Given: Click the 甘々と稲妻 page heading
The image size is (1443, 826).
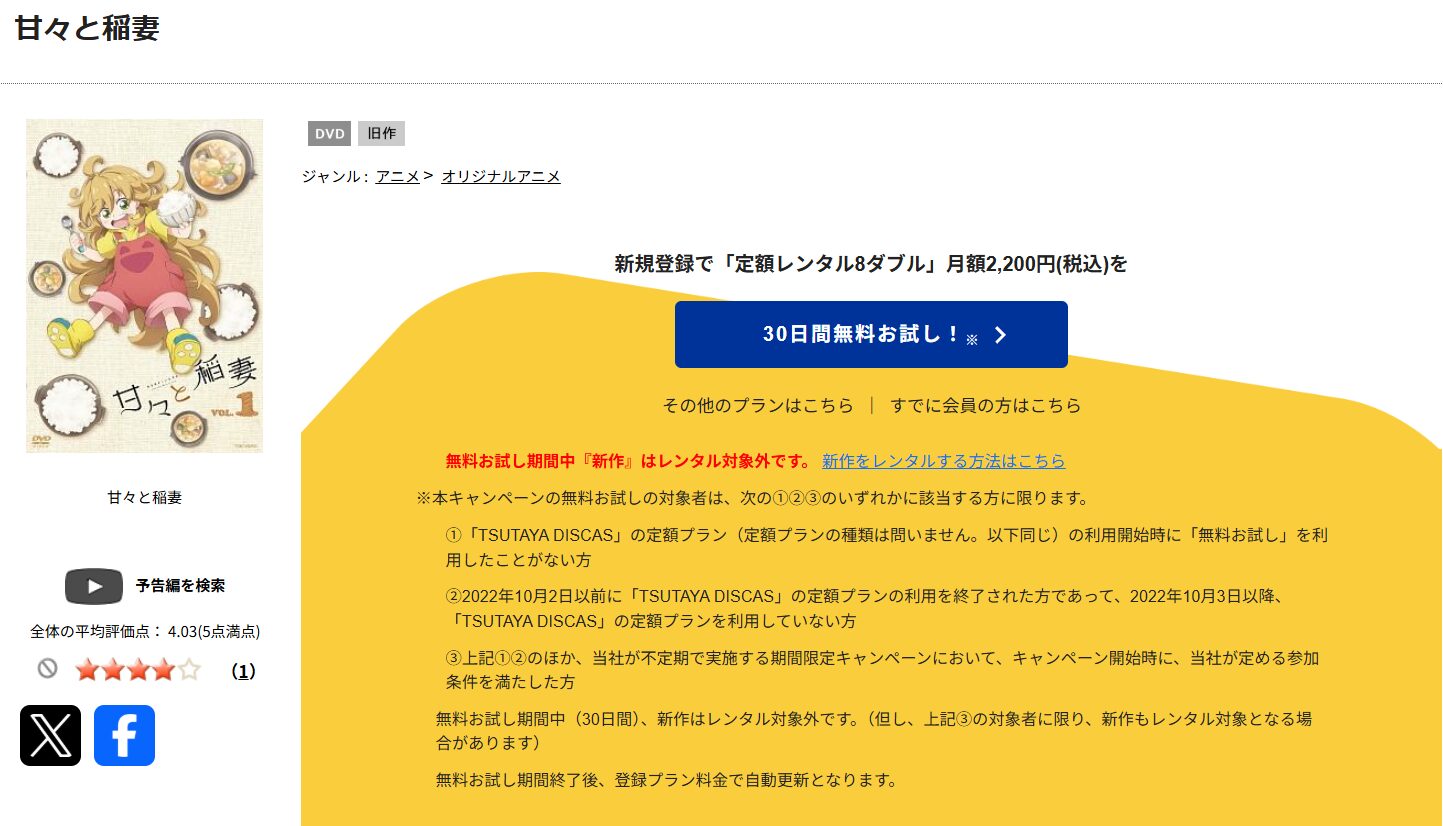Looking at the screenshot, I should coord(87,28).
